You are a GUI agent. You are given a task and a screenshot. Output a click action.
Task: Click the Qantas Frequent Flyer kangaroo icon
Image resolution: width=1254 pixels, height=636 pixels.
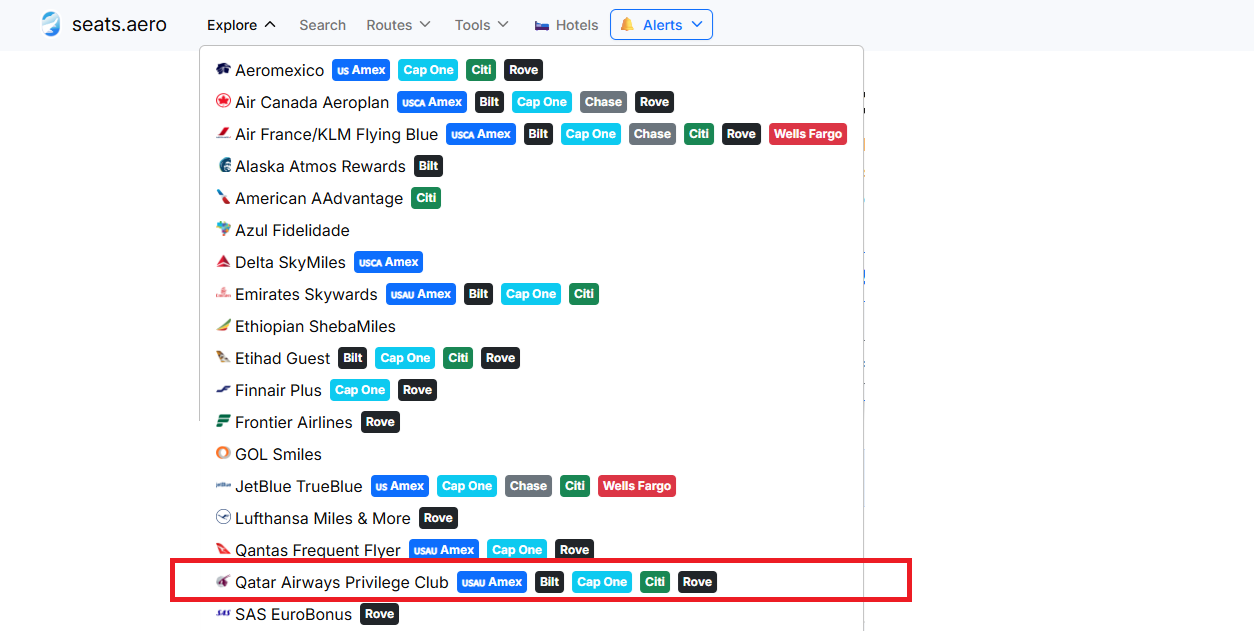[223, 549]
